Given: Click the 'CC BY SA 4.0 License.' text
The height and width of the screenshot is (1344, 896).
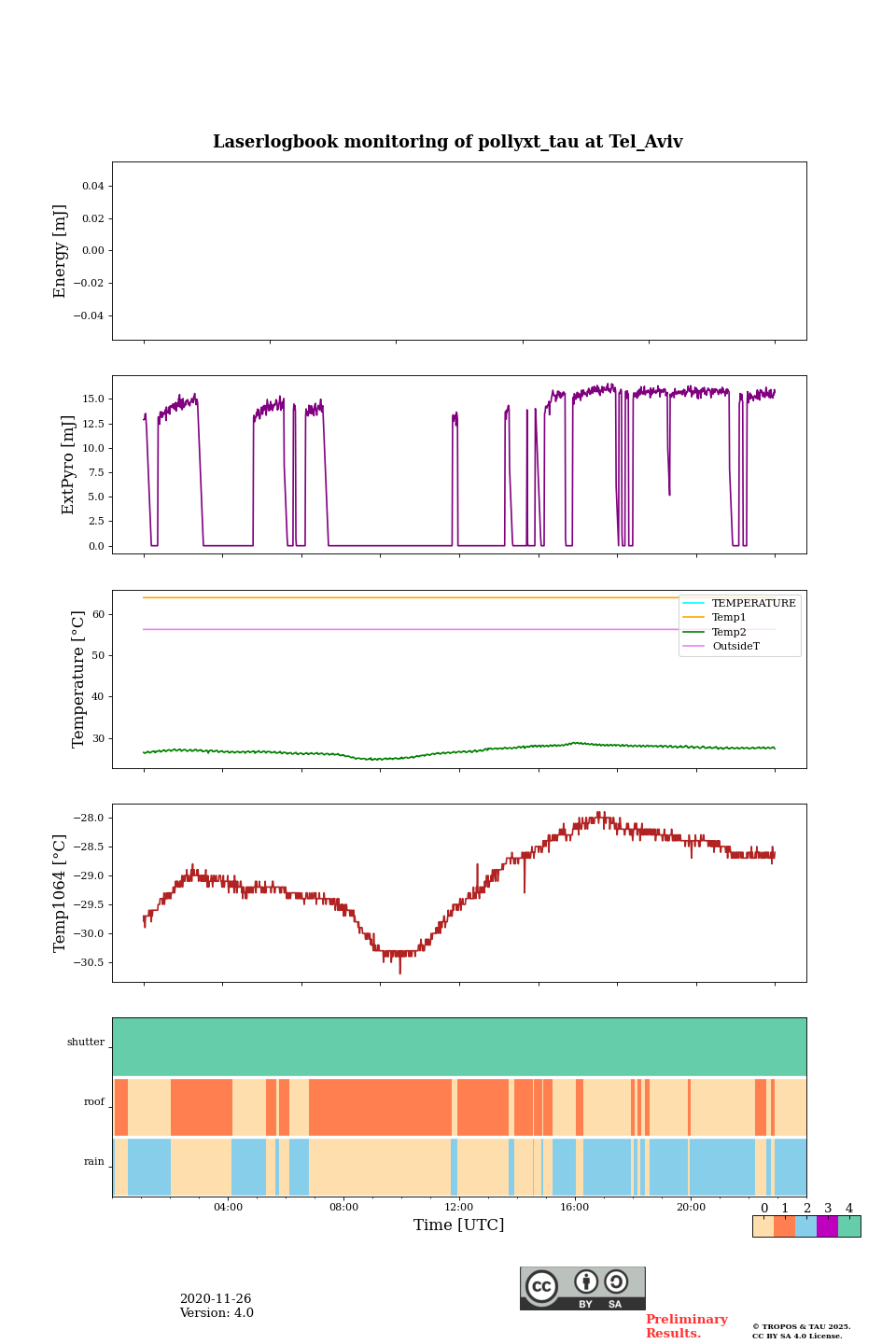Looking at the screenshot, I should click(x=797, y=1336).
